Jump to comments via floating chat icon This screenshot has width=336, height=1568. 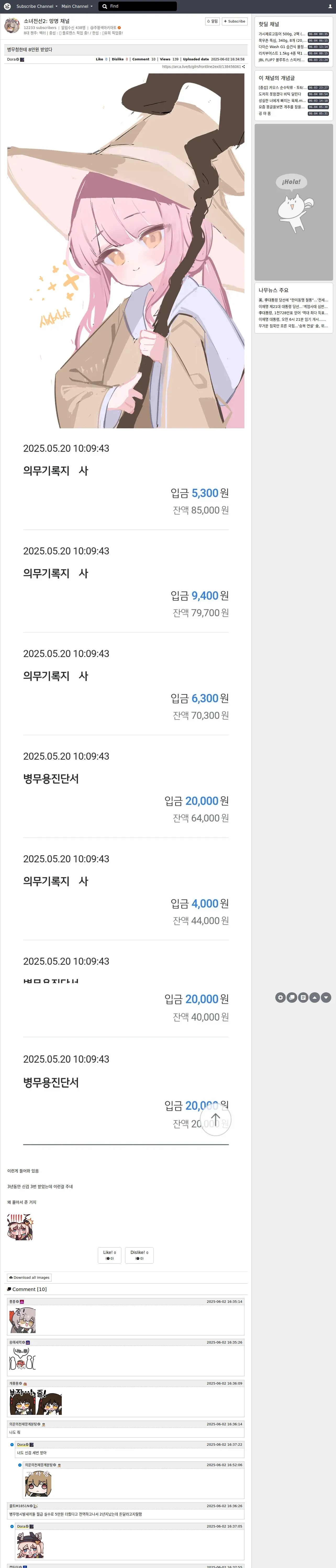(x=292, y=998)
